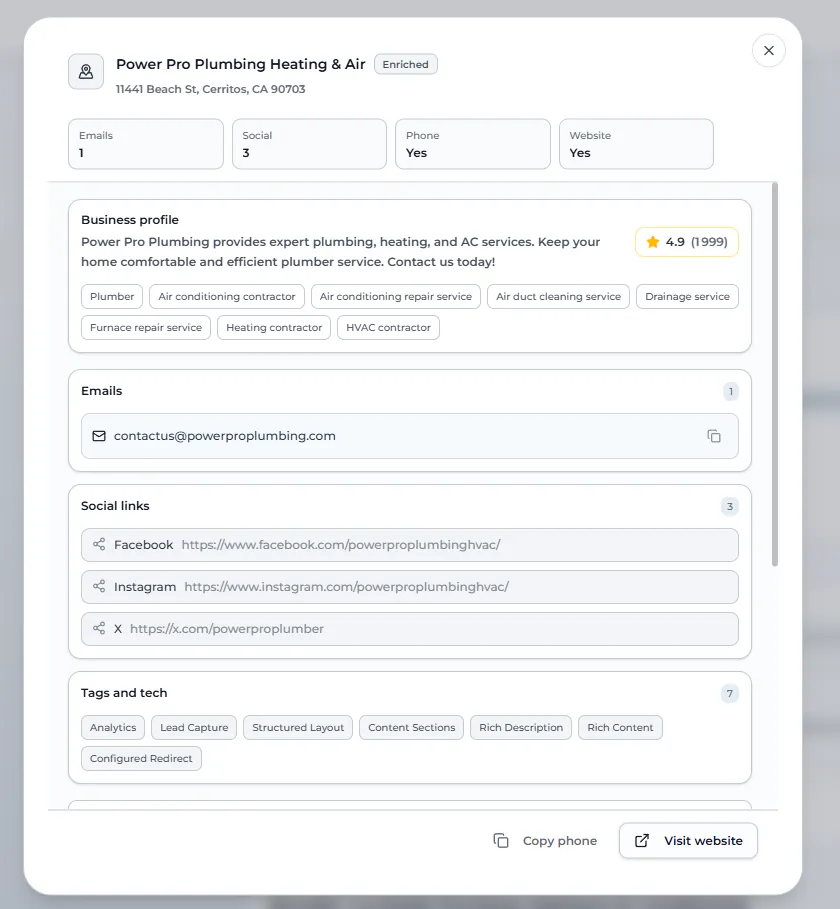Click the Drainage service tag
840x909 pixels.
(x=688, y=296)
